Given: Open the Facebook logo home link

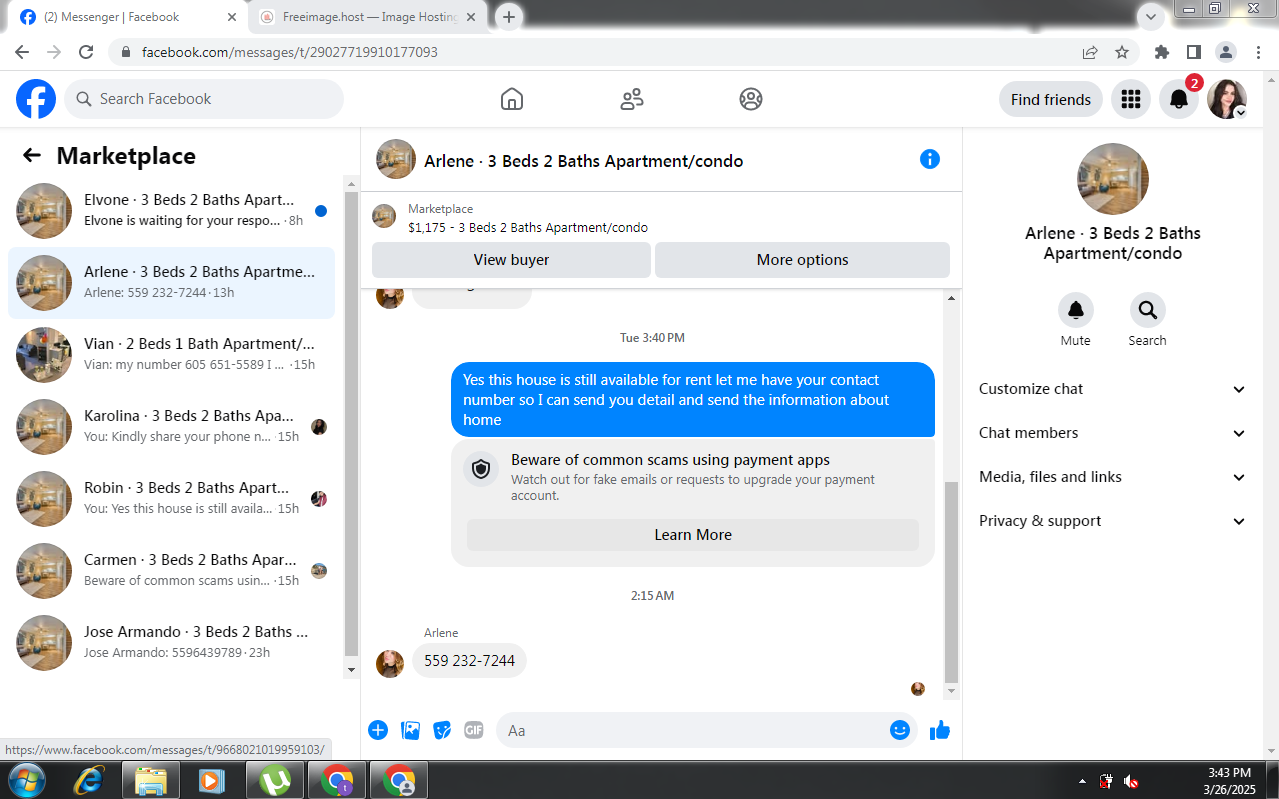Looking at the screenshot, I should [x=36, y=99].
